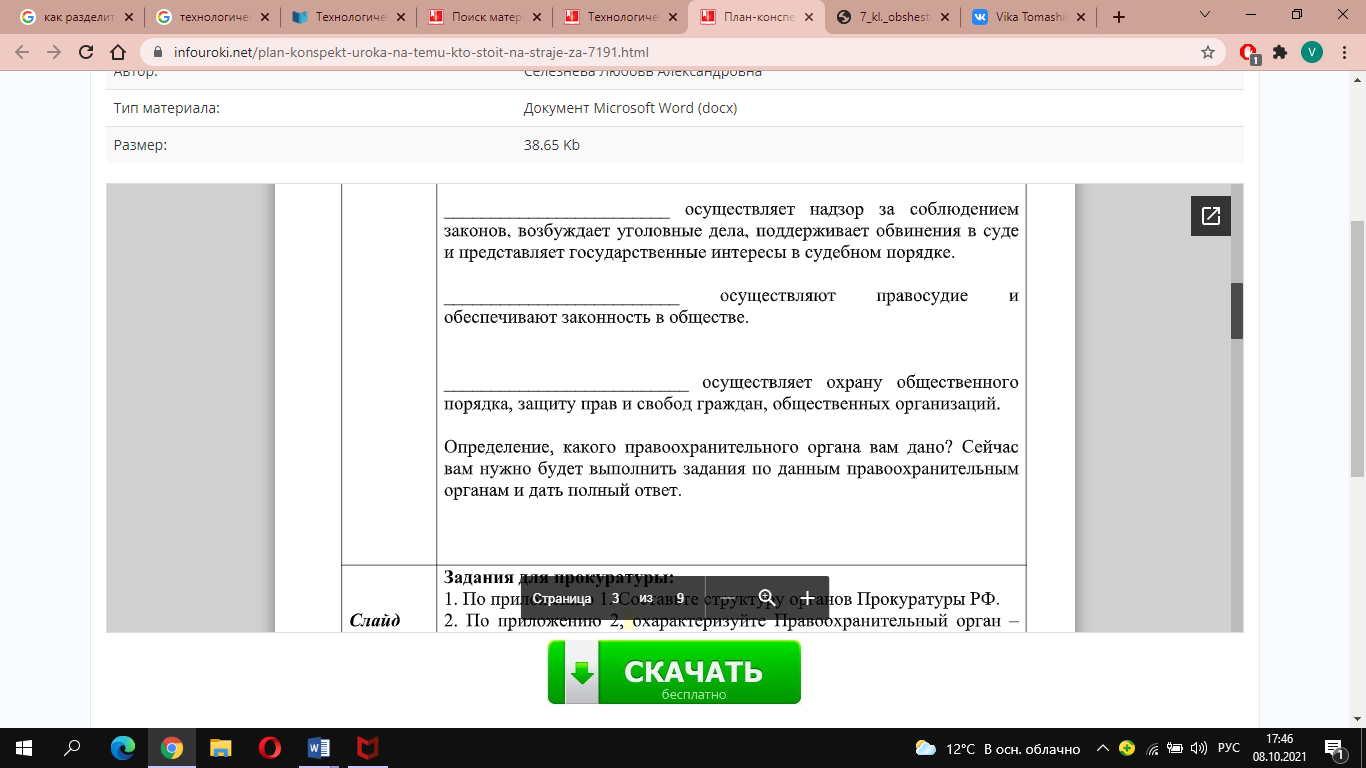The width and height of the screenshot is (1366, 768).
Task: Zoom in with the plus icon
Action: coord(807,598)
